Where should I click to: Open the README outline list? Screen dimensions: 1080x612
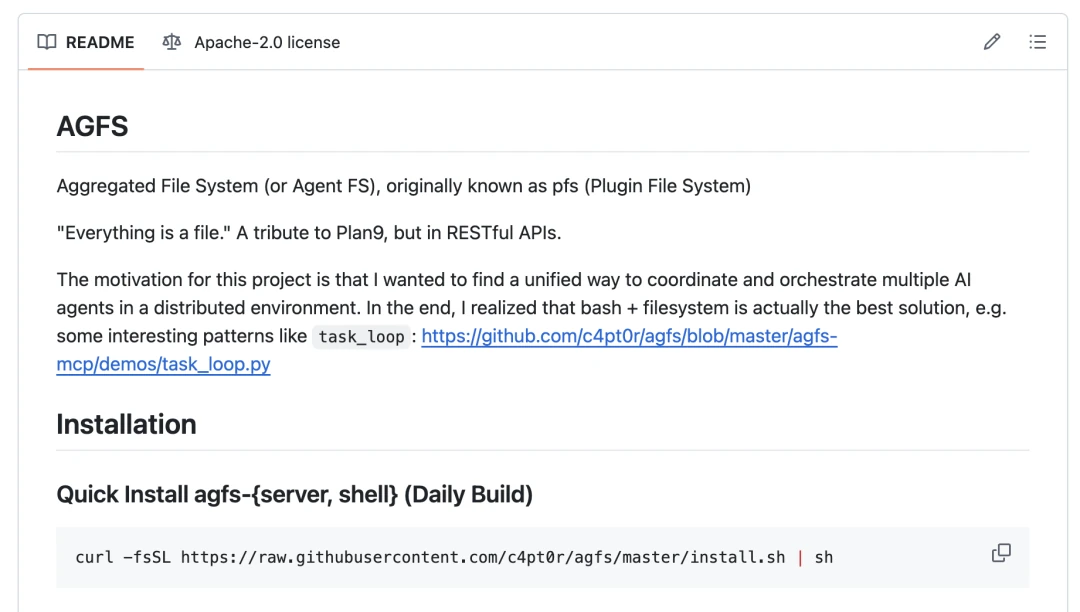pyautogui.click(x=1038, y=42)
